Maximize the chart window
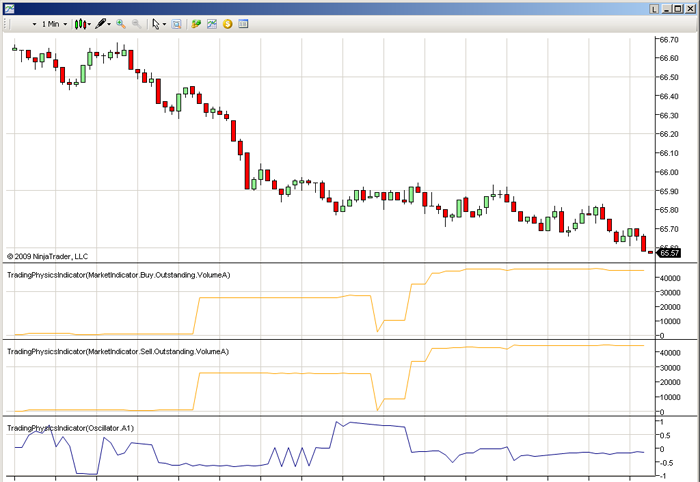700x482 pixels. (x=678, y=8)
